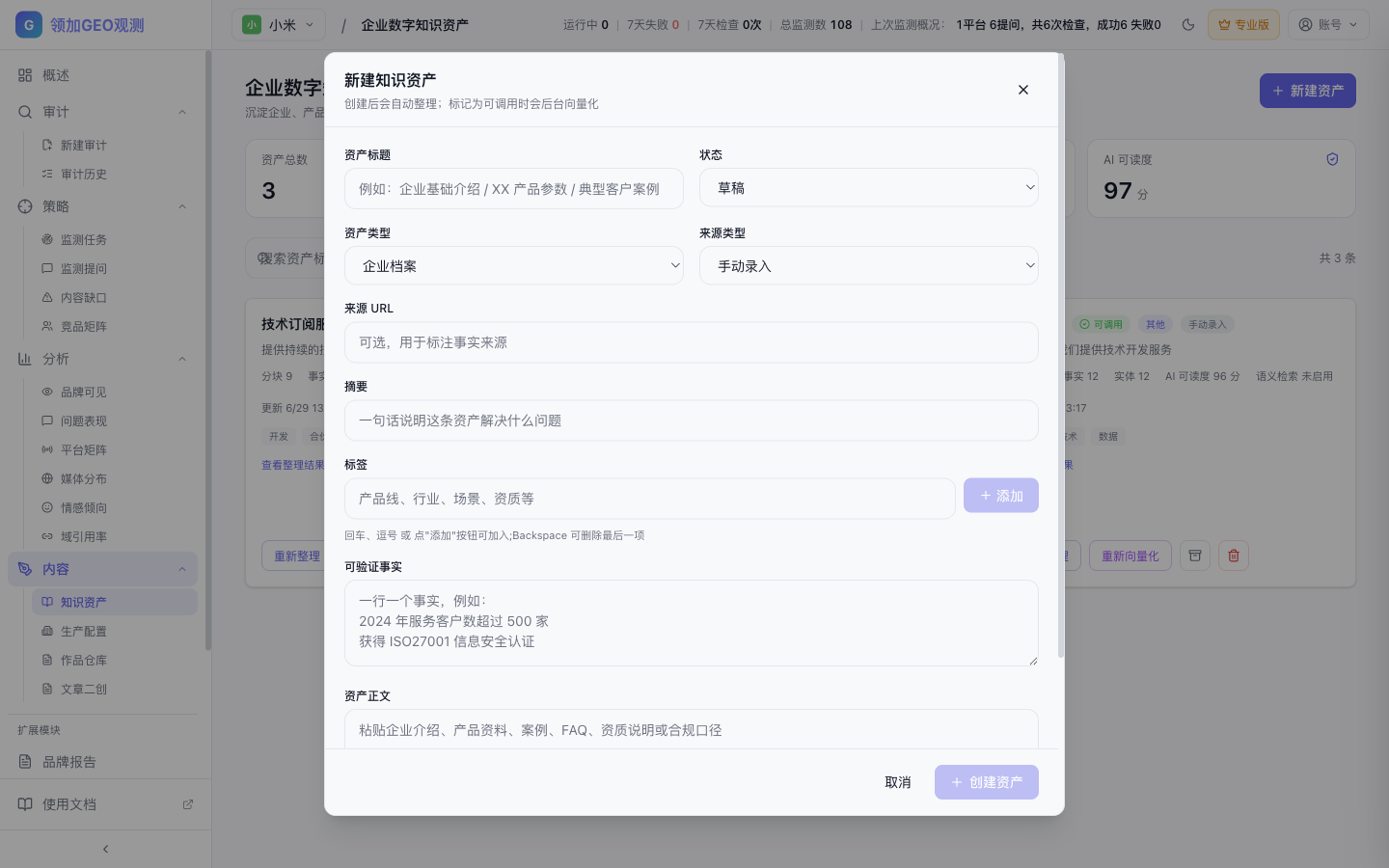Focus the 资产标题 input field
This screenshot has height=868, width=1389.
(x=514, y=189)
